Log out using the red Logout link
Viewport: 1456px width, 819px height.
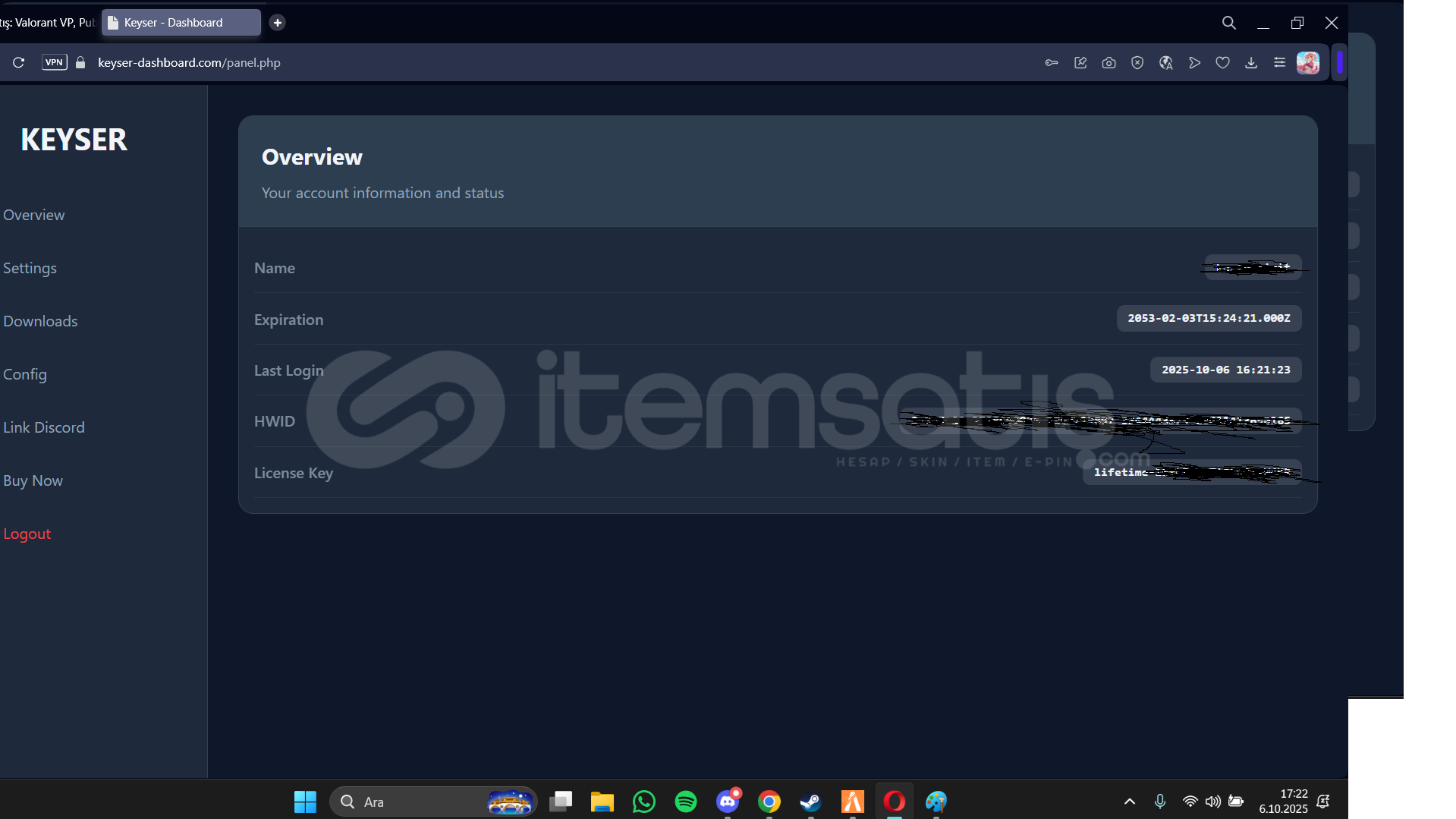[27, 534]
